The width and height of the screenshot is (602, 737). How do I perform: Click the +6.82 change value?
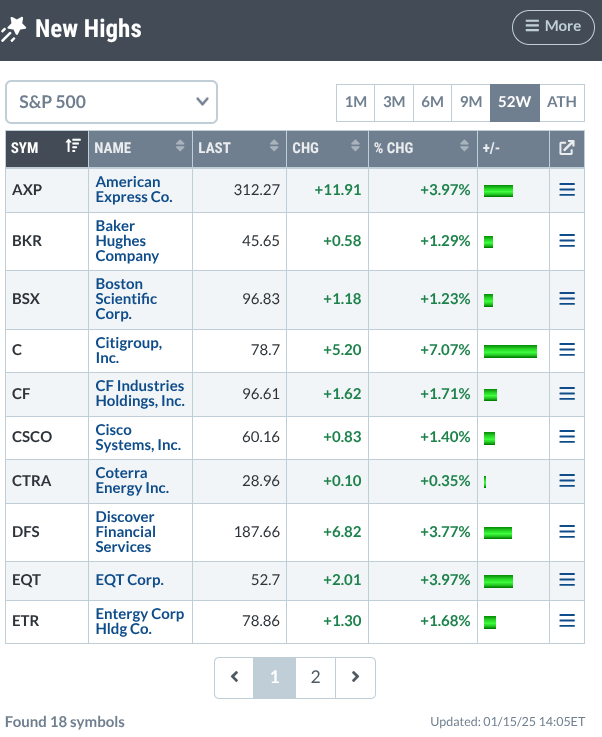342,532
